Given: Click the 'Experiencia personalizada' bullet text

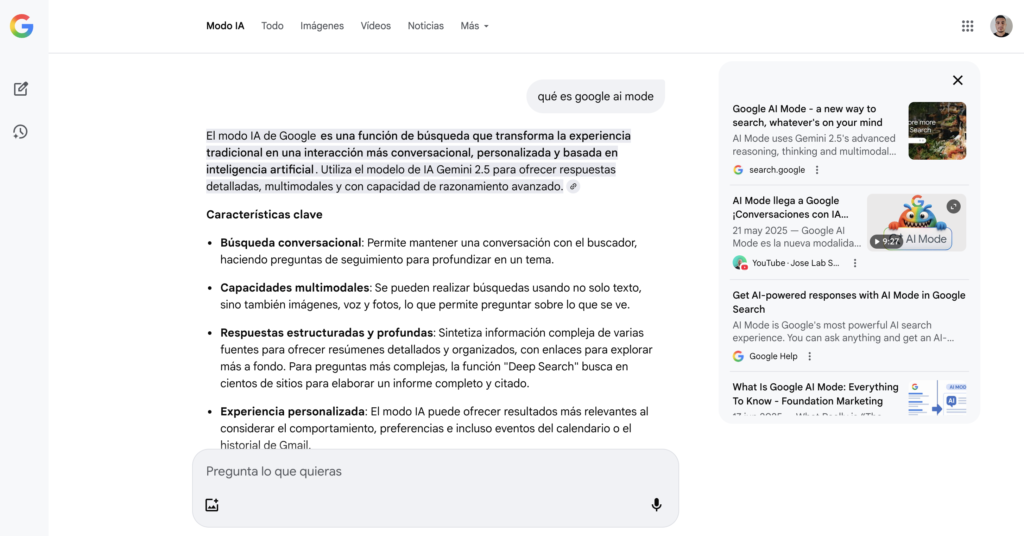Looking at the screenshot, I should (292, 412).
